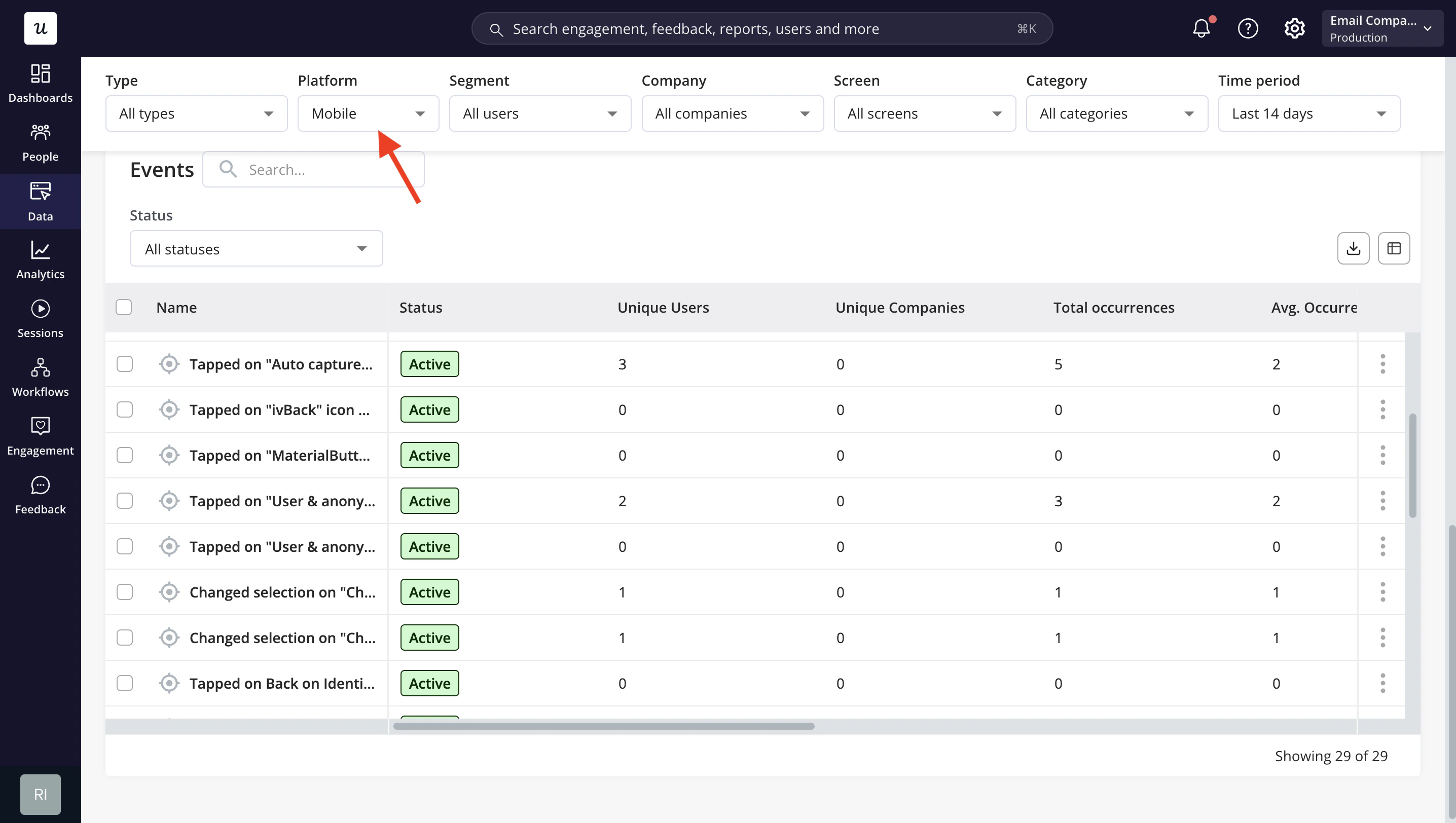
Task: Click target icon of Tapped on "Auto capture"
Action: (x=169, y=364)
